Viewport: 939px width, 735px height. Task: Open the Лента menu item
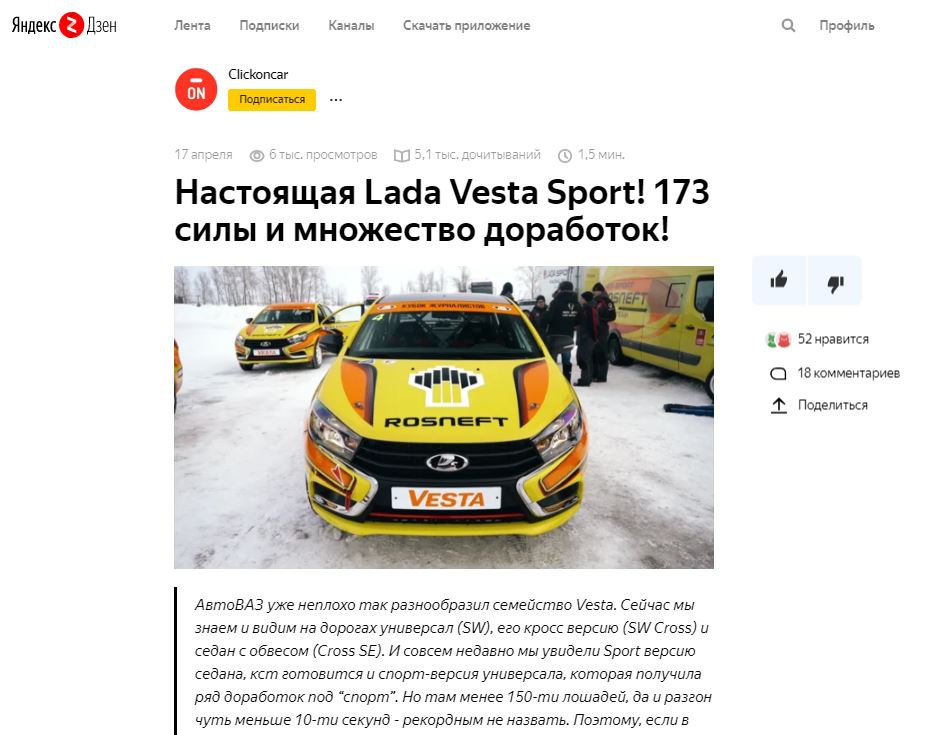[x=192, y=26]
